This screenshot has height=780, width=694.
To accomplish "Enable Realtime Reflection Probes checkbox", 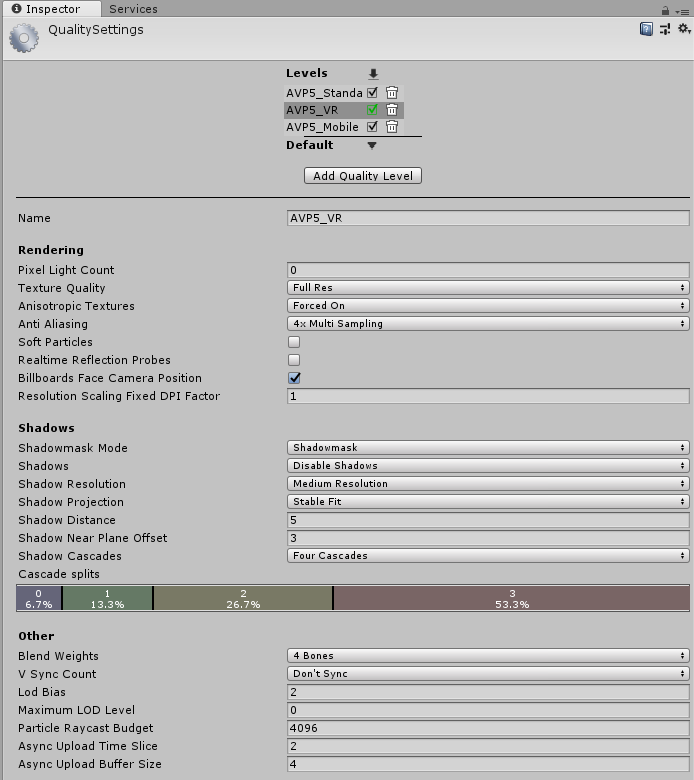I will [x=294, y=360].
